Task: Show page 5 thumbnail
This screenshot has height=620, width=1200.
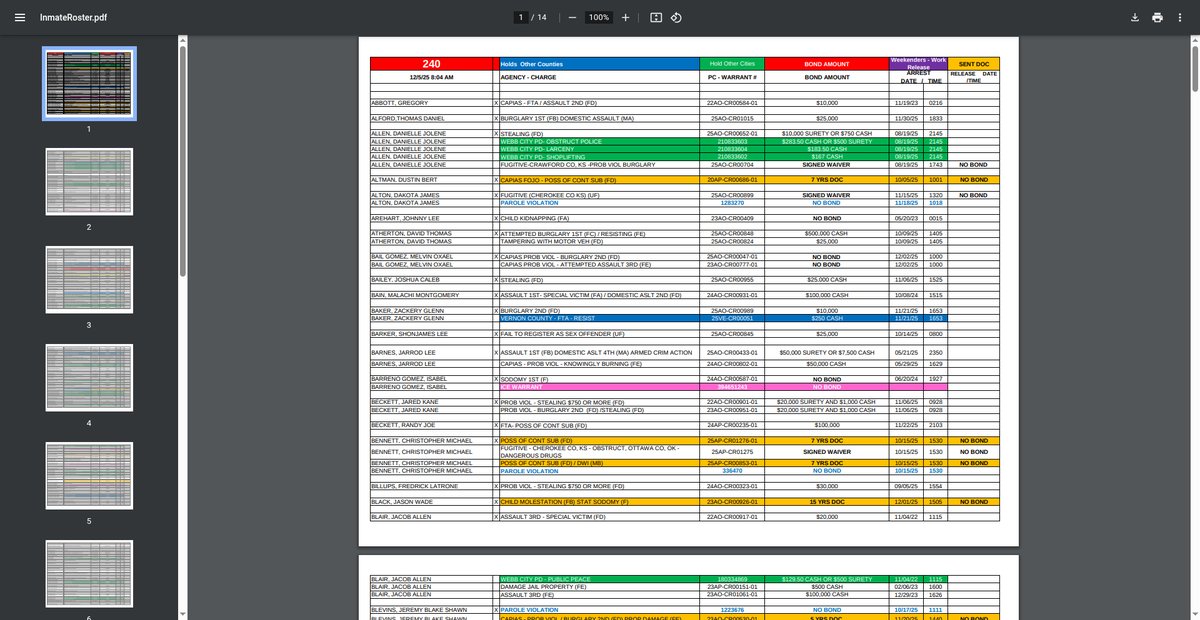Action: (x=89, y=477)
